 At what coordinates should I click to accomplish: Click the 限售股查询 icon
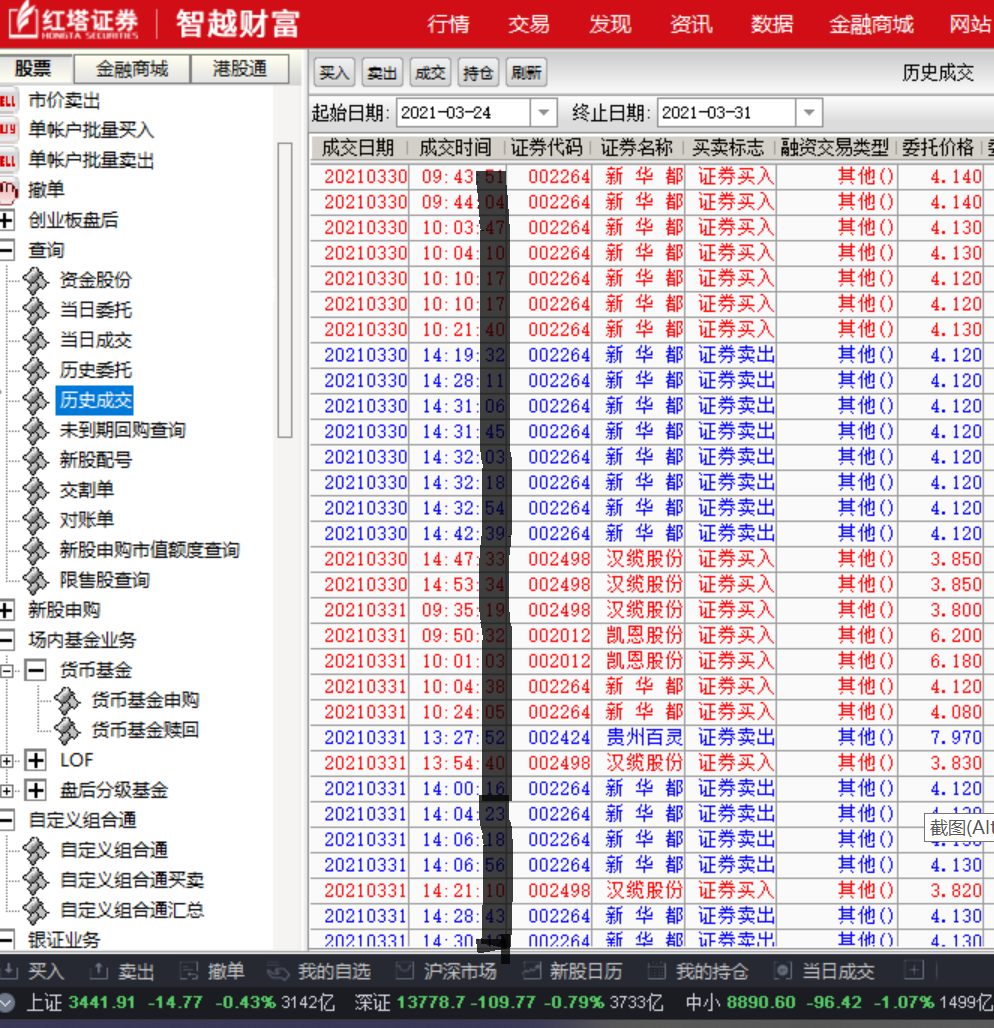pos(36,581)
